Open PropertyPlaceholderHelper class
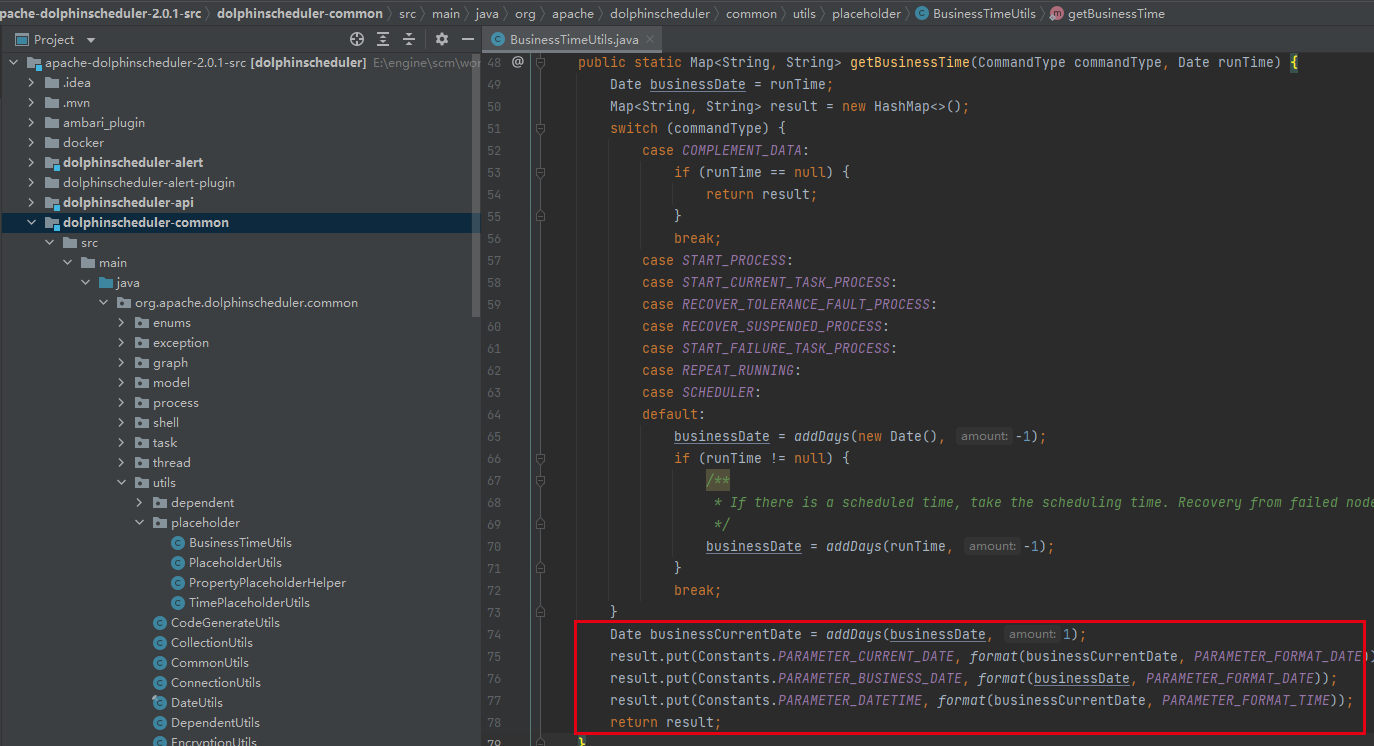The image size is (1374, 746). tap(267, 582)
